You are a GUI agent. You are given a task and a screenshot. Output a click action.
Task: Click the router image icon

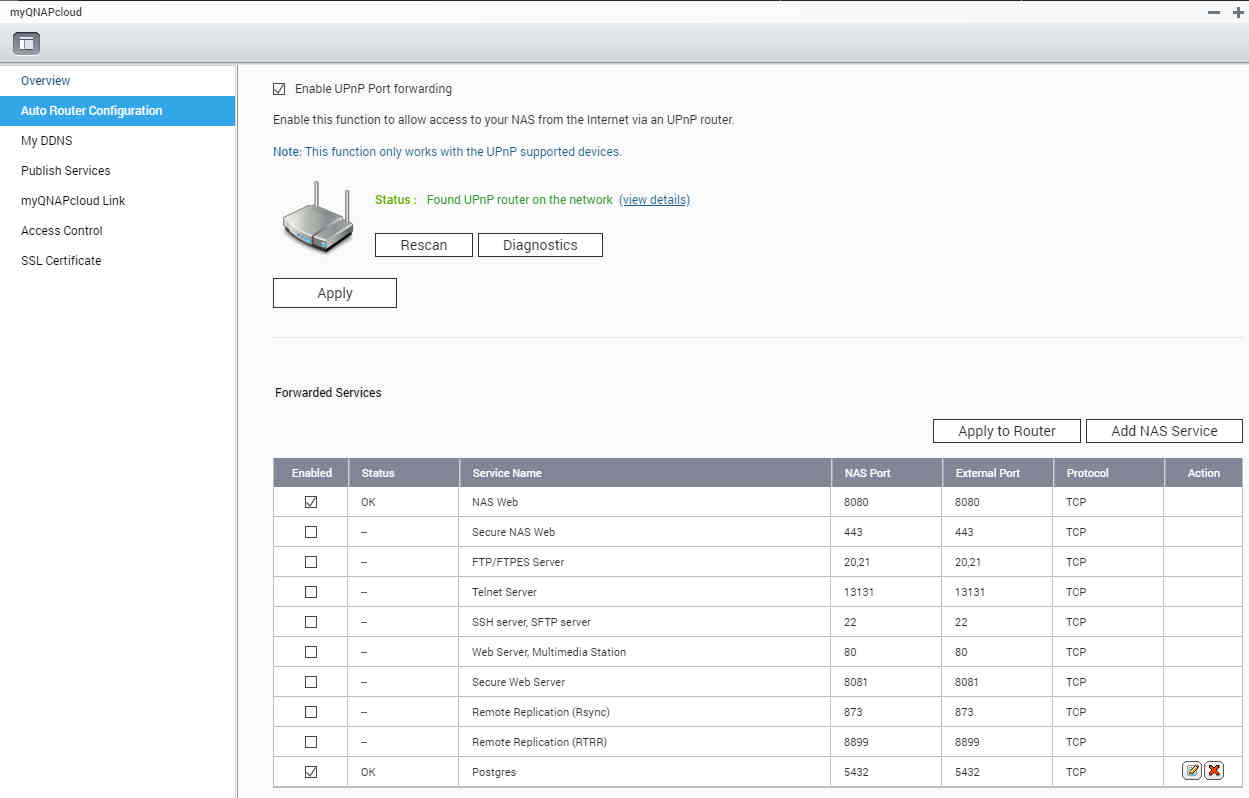click(317, 218)
